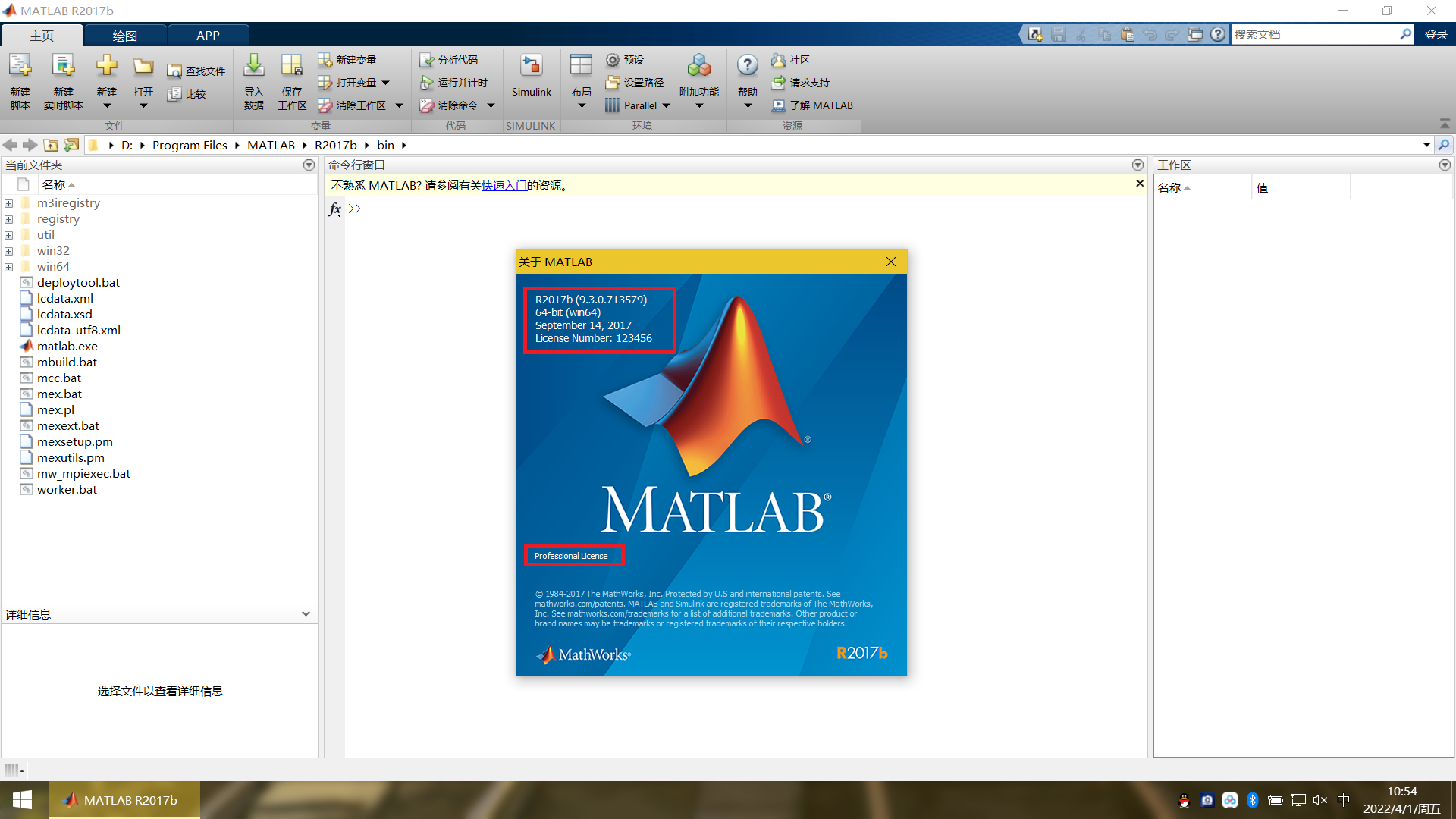Expand the win64 folder in the tree
Image resolution: width=1456 pixels, height=819 pixels.
pyautogui.click(x=9, y=267)
